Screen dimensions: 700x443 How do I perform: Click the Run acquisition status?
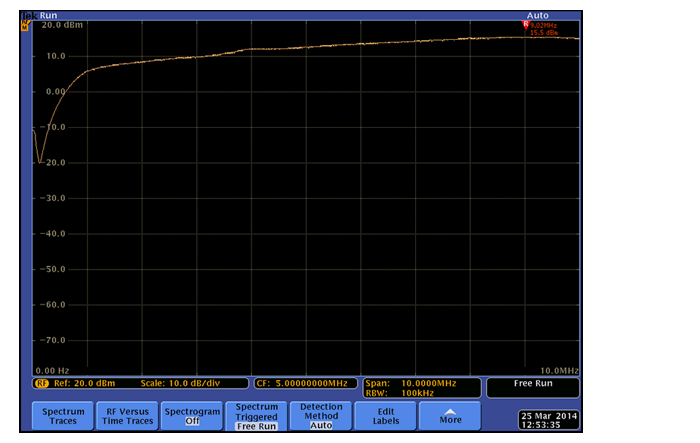[x=48, y=16]
